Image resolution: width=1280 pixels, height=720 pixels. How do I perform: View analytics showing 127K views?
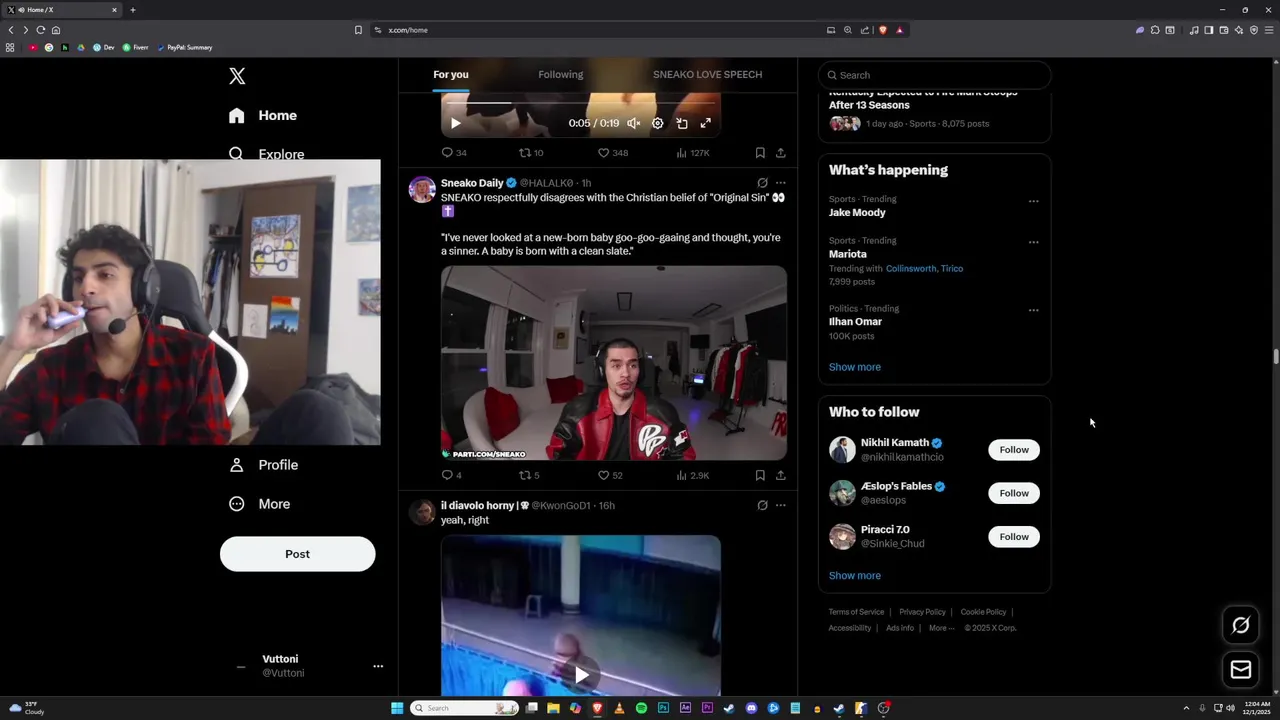pos(693,153)
